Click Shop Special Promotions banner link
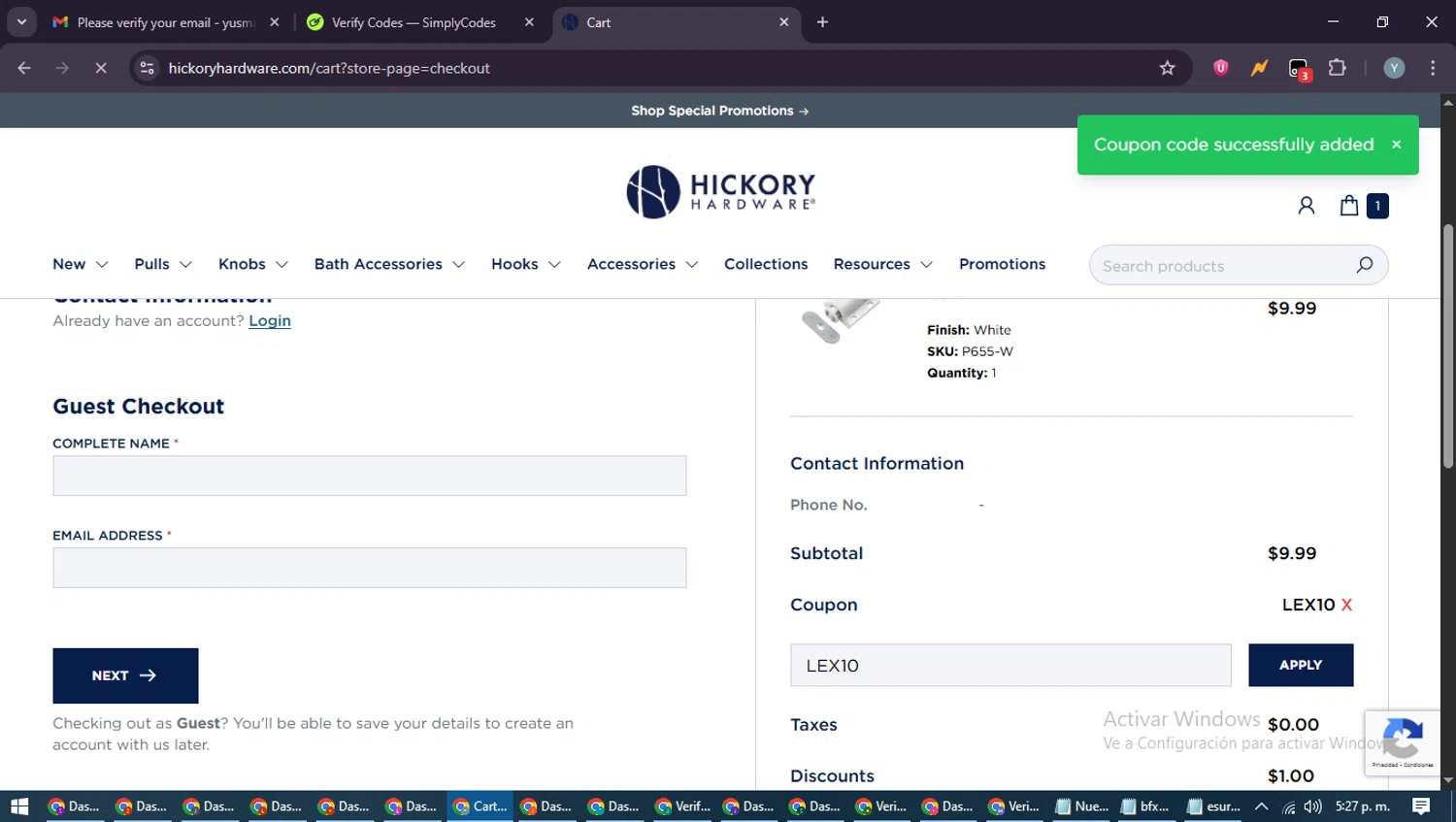Image resolution: width=1456 pixels, height=822 pixels. click(x=720, y=111)
